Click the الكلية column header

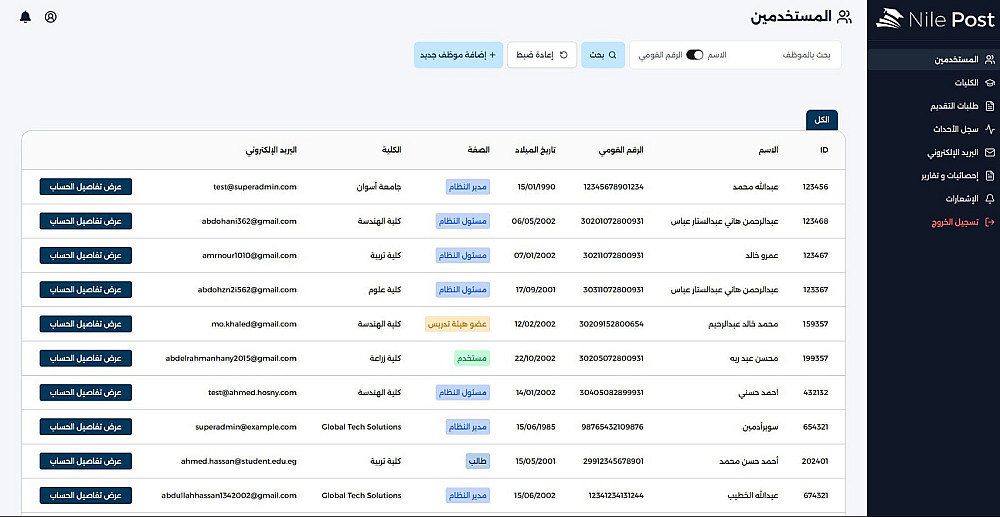point(392,150)
